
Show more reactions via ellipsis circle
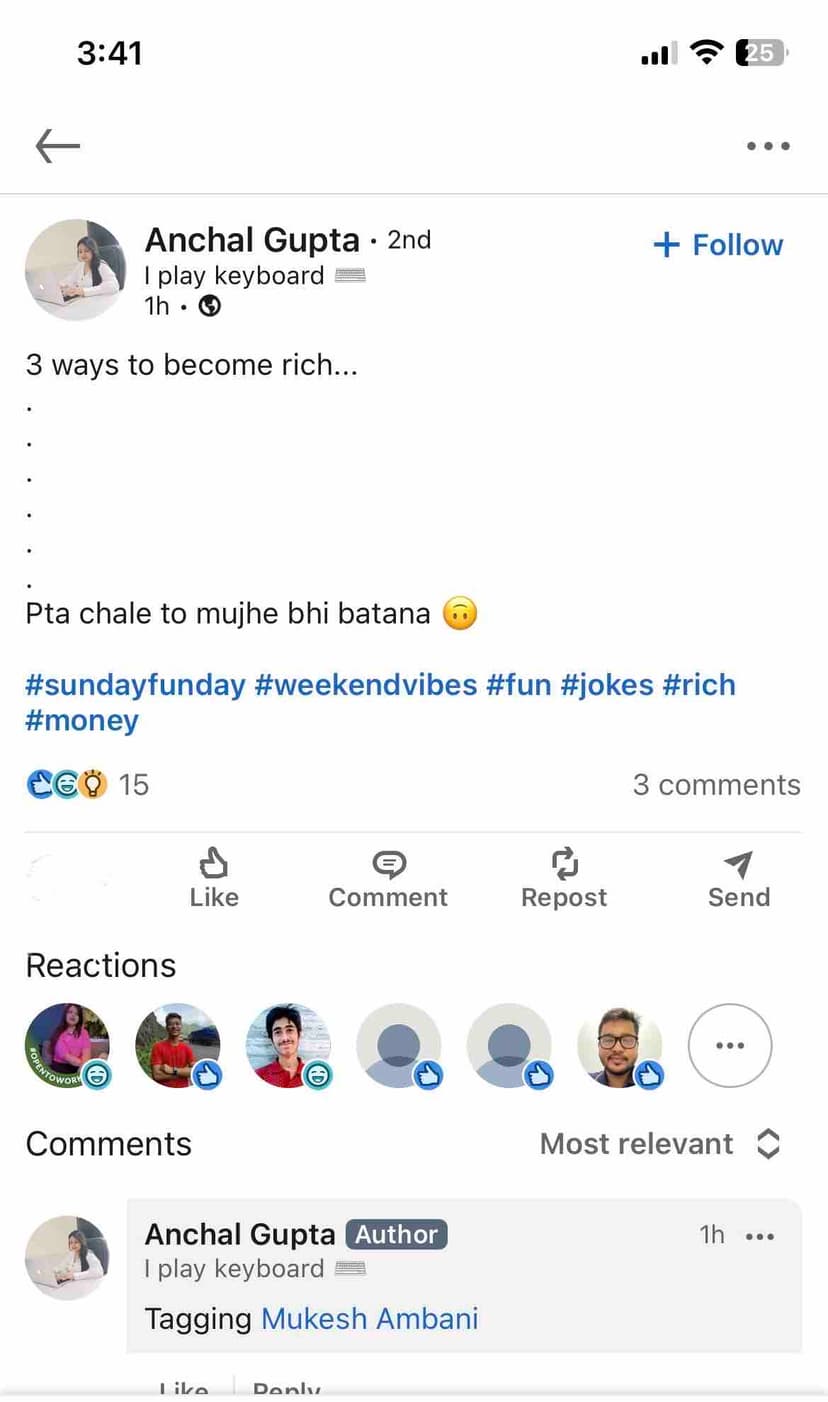[x=730, y=1045]
